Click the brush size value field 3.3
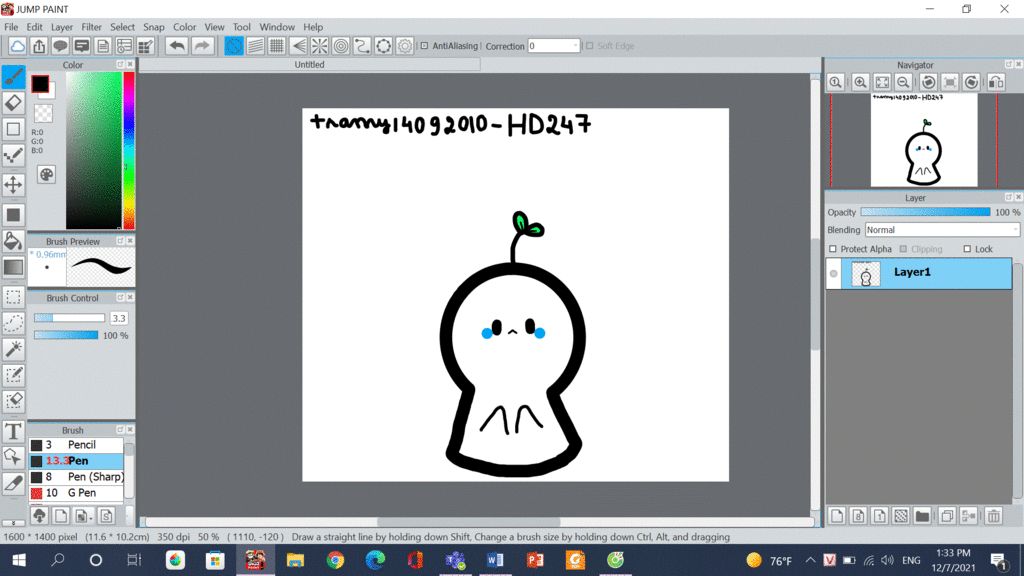 point(119,318)
